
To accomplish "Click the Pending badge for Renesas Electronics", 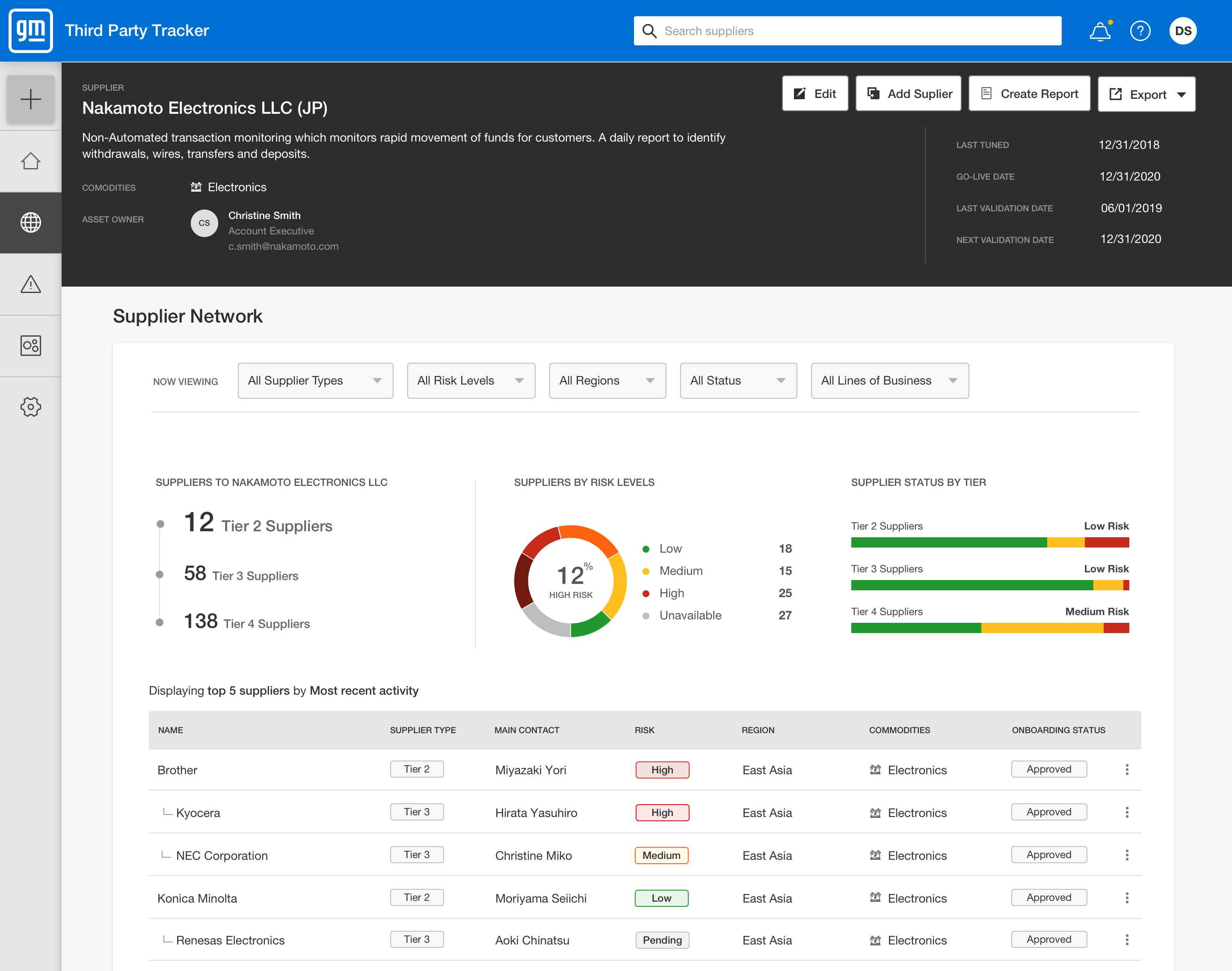I will tap(662, 940).
